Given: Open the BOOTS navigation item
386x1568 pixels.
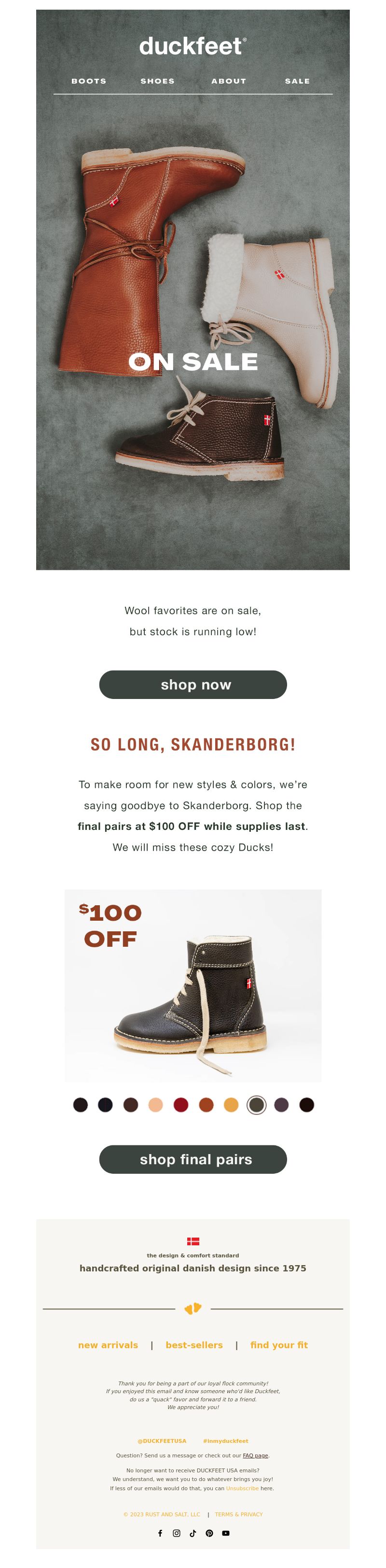Looking at the screenshot, I should [89, 81].
